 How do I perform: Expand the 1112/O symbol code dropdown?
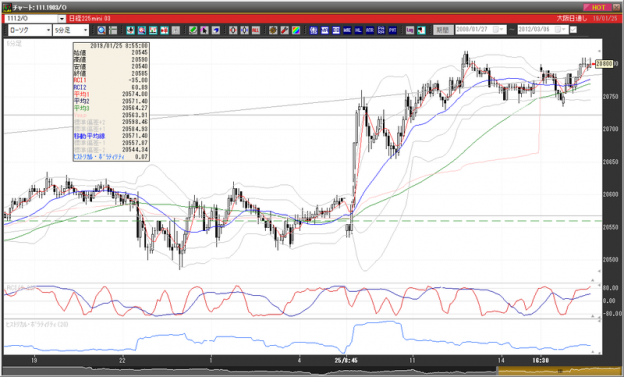[62, 19]
